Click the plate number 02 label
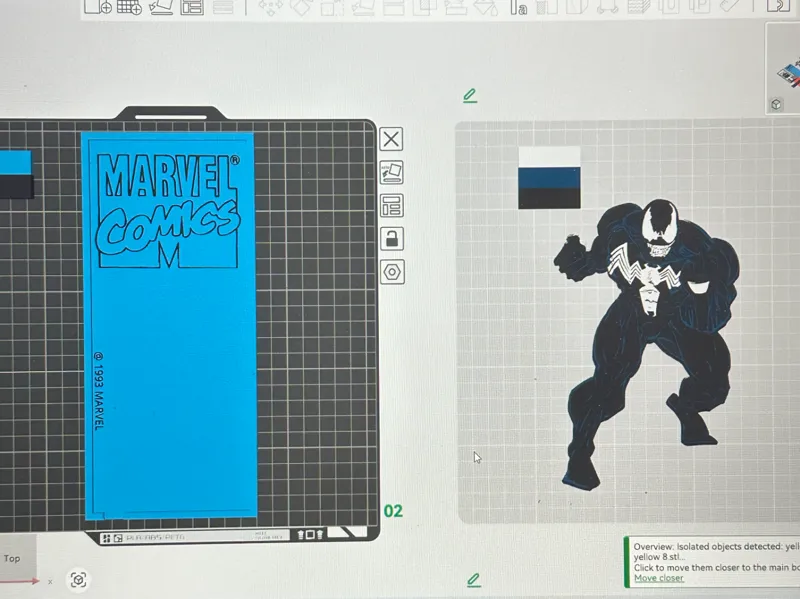This screenshot has height=599, width=800. tap(393, 511)
